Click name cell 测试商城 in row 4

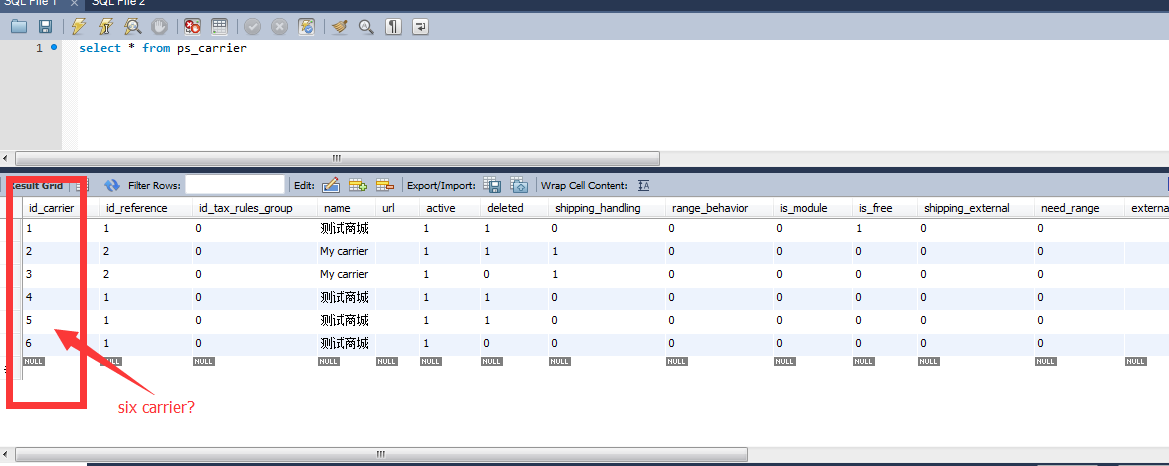click(x=346, y=297)
